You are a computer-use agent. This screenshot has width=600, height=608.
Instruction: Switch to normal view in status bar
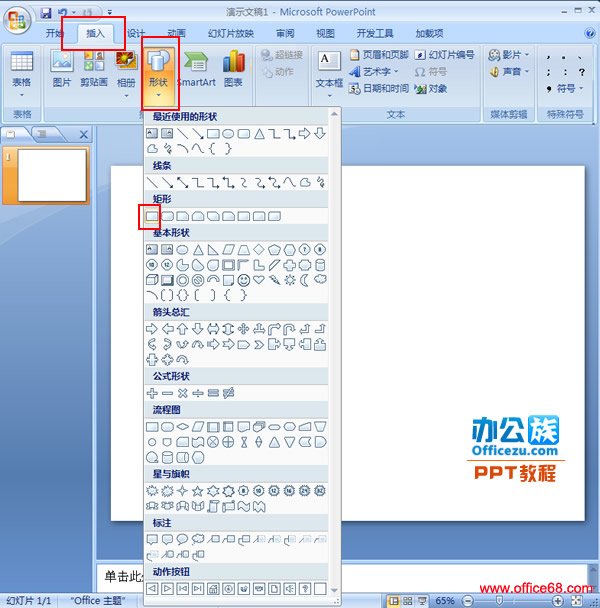(394, 601)
